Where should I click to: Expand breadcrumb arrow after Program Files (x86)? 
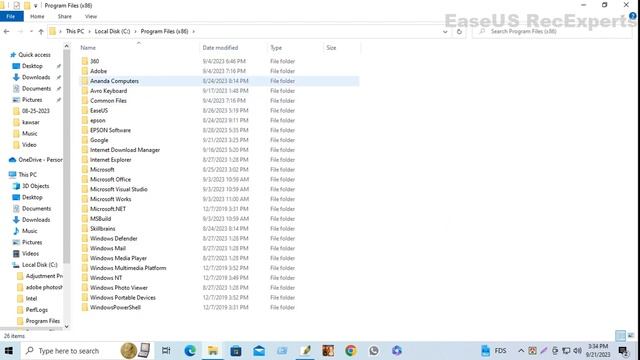[193, 31]
